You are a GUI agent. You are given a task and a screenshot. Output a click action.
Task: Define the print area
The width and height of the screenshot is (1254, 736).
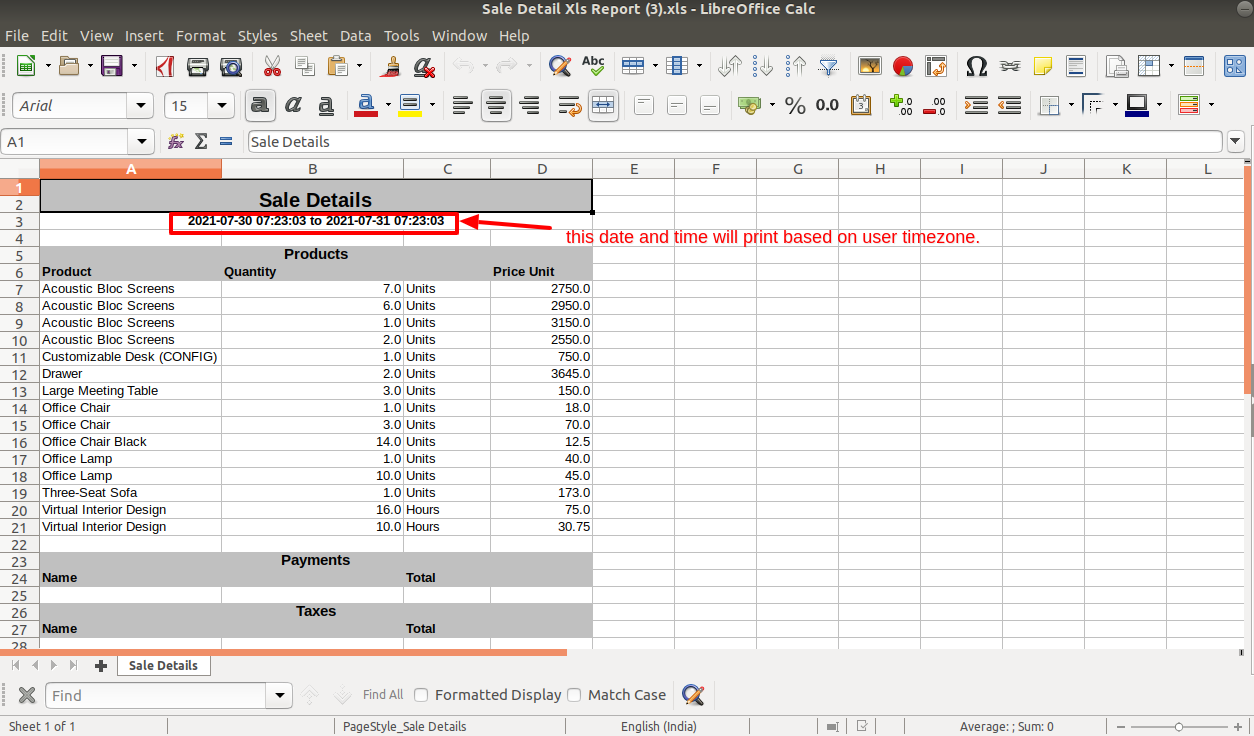(1117, 67)
